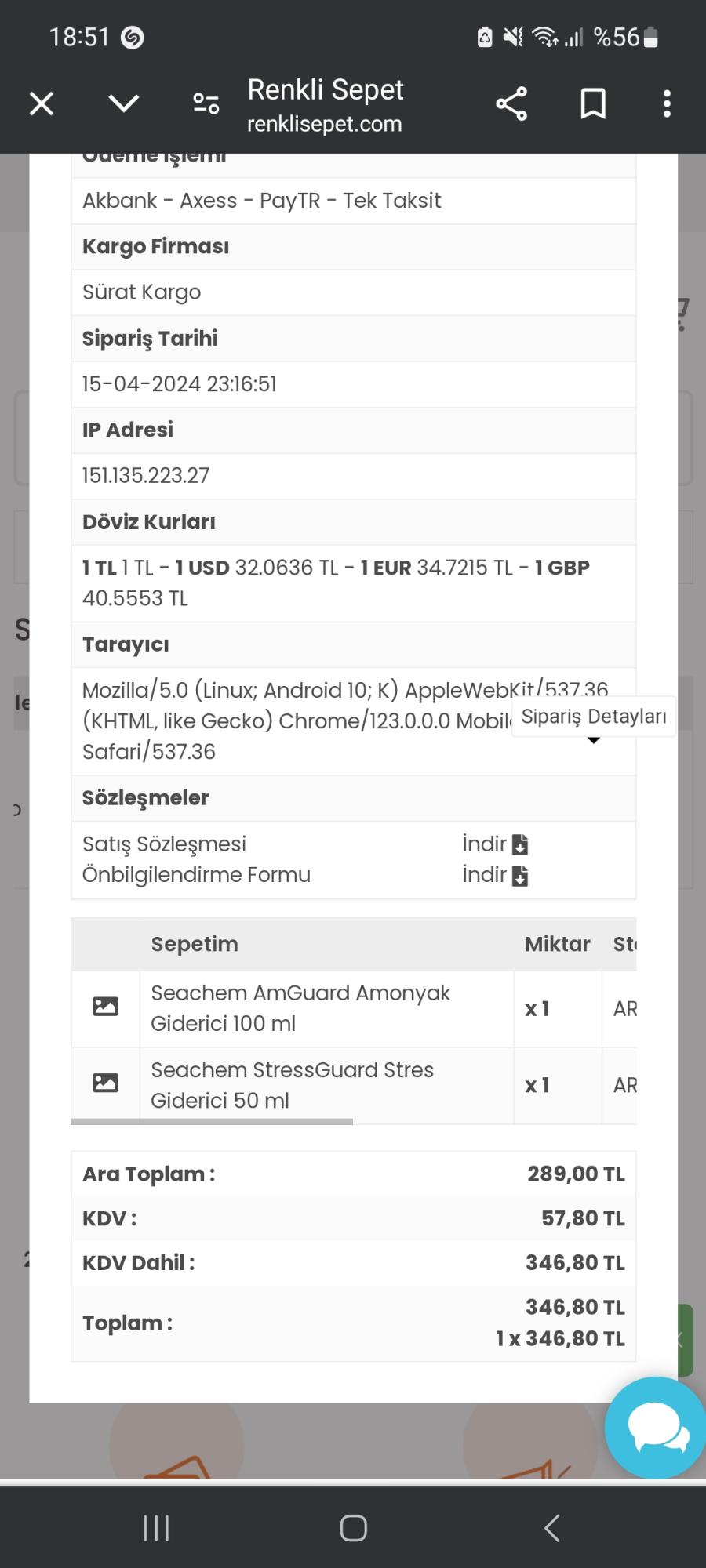The image size is (706, 1568).
Task: Download Önbilgilendirme Formu via İndir link
Action: 483,875
